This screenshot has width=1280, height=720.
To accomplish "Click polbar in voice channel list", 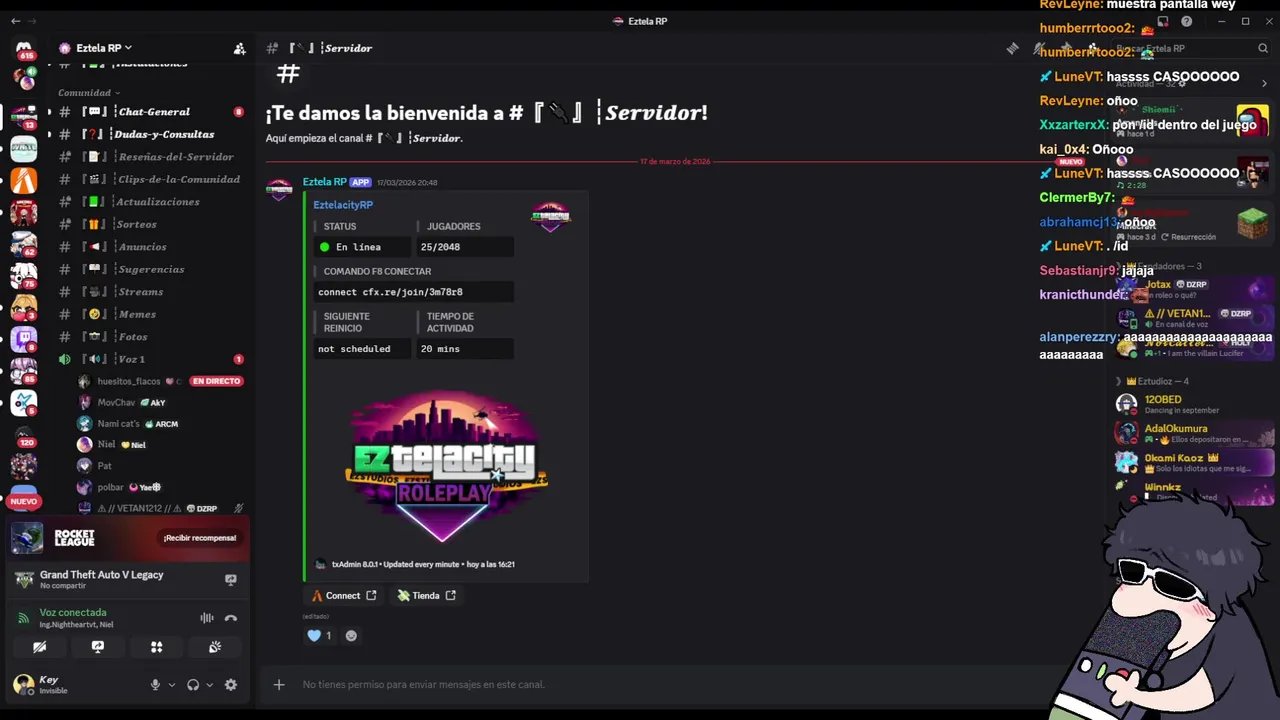I will [110, 487].
